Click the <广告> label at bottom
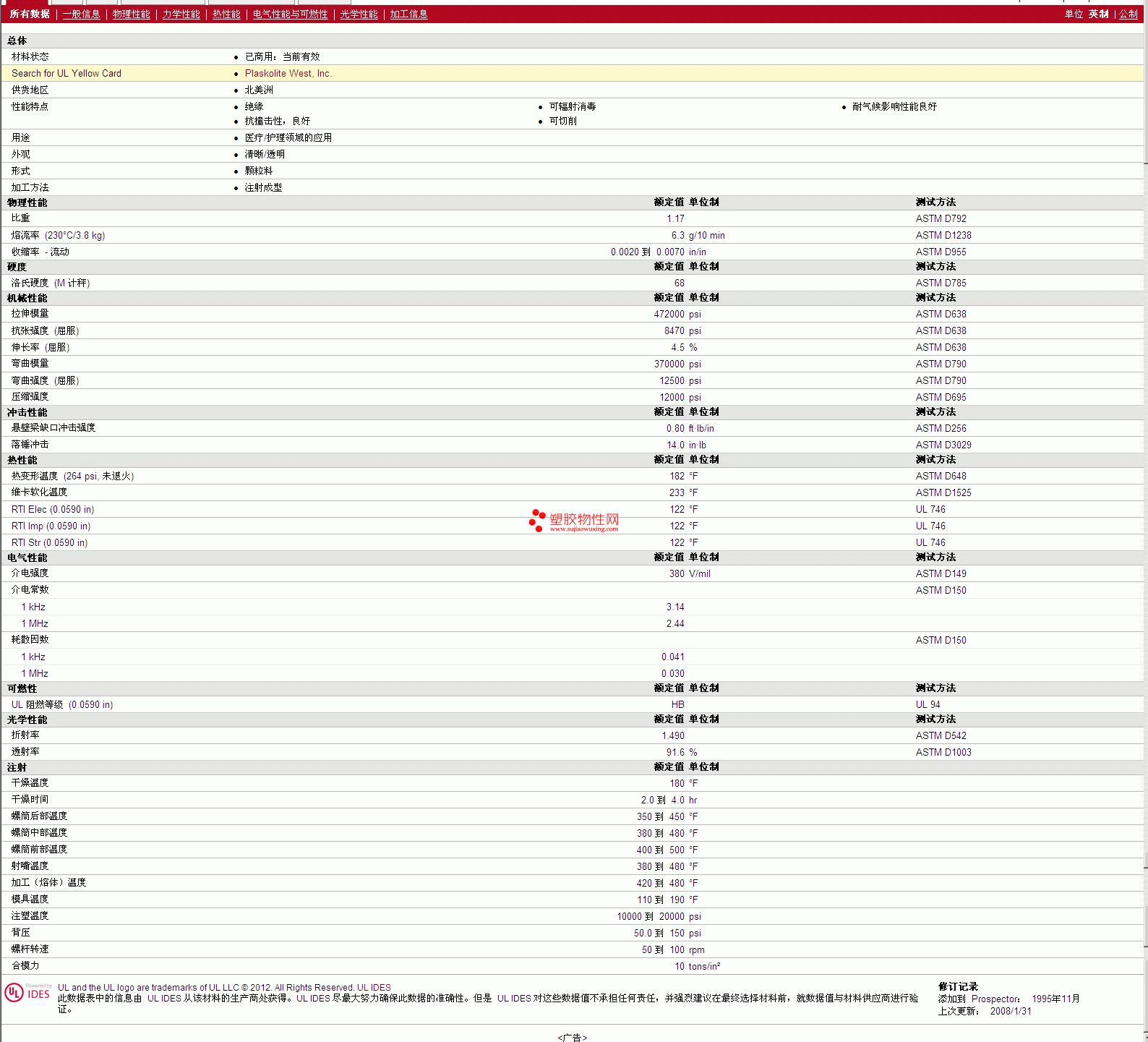Image resolution: width=1148 pixels, height=1042 pixels. [x=573, y=1038]
